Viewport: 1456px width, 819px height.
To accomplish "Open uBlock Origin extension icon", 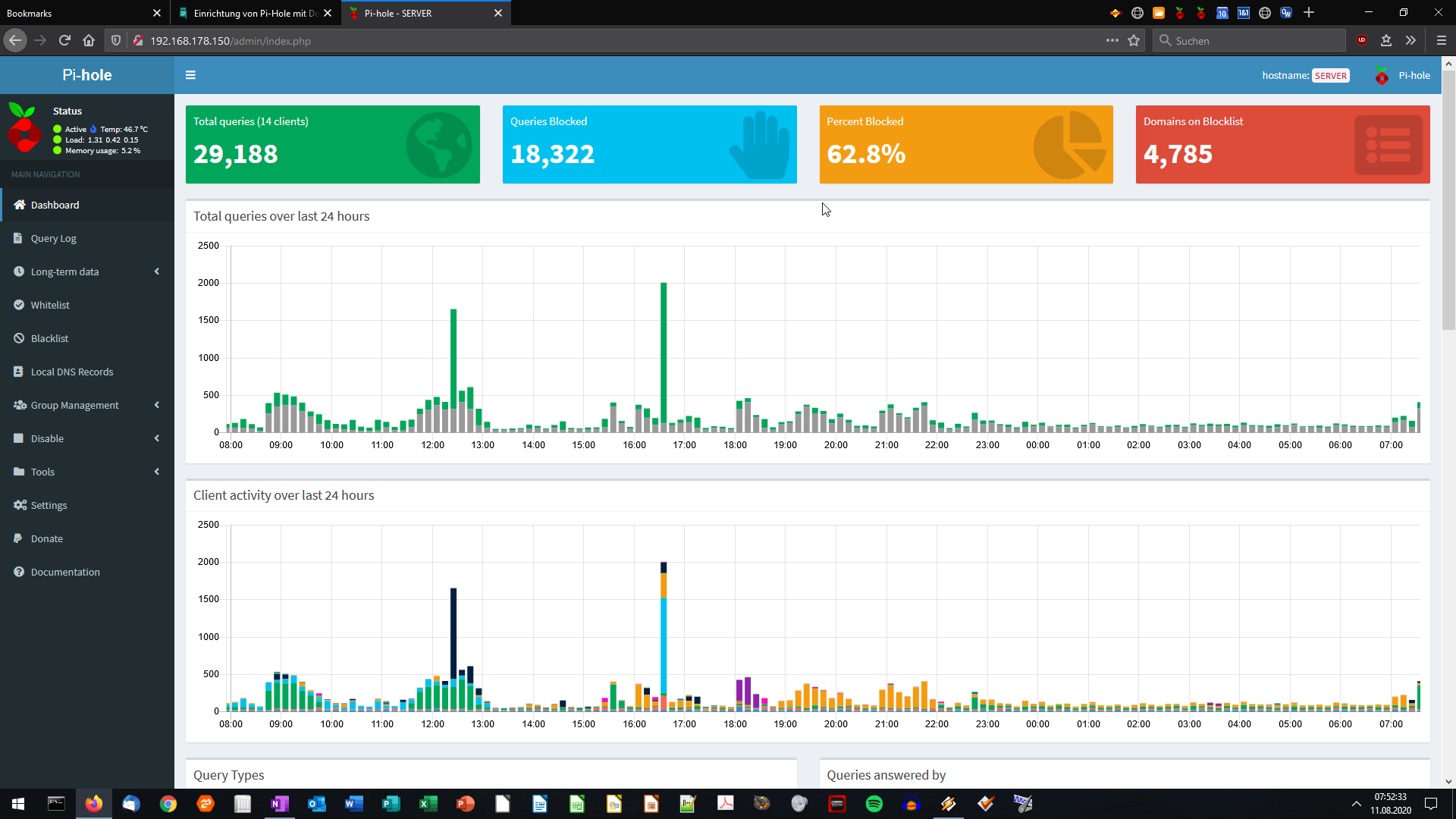I will pyautogui.click(x=1362, y=41).
